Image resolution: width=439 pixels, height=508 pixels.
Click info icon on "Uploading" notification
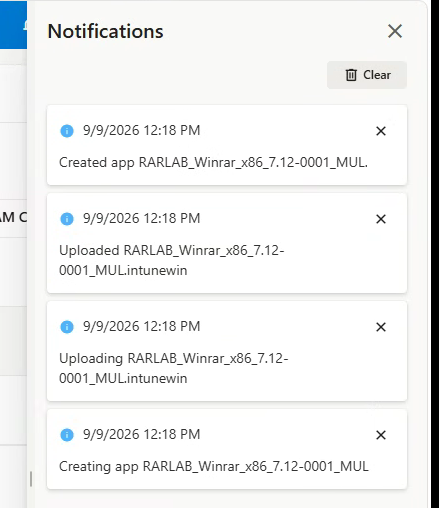click(67, 327)
